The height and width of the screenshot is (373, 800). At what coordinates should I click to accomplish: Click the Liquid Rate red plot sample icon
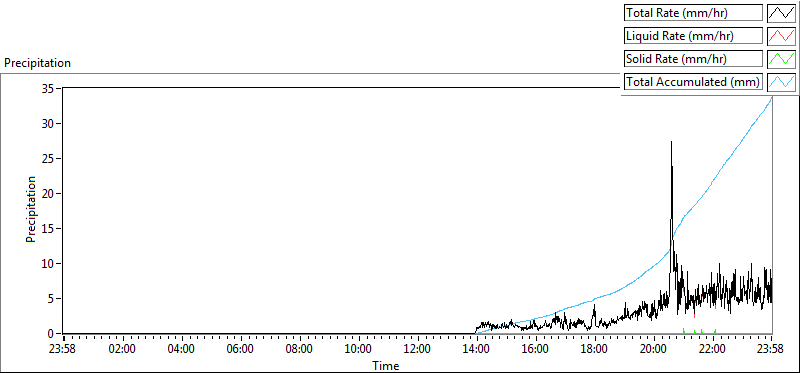click(782, 36)
